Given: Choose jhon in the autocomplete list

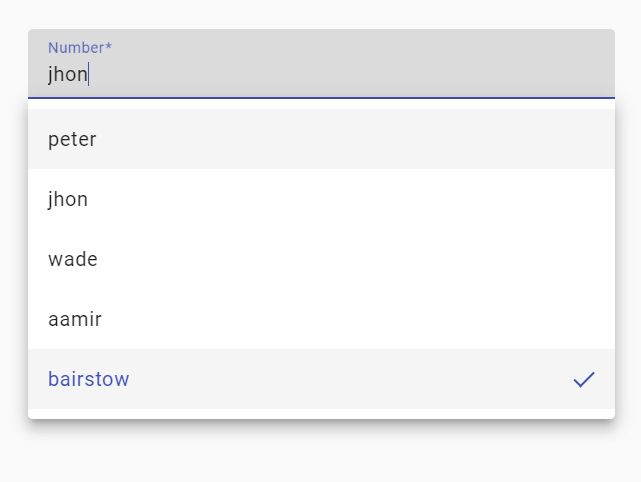Looking at the screenshot, I should point(68,199).
